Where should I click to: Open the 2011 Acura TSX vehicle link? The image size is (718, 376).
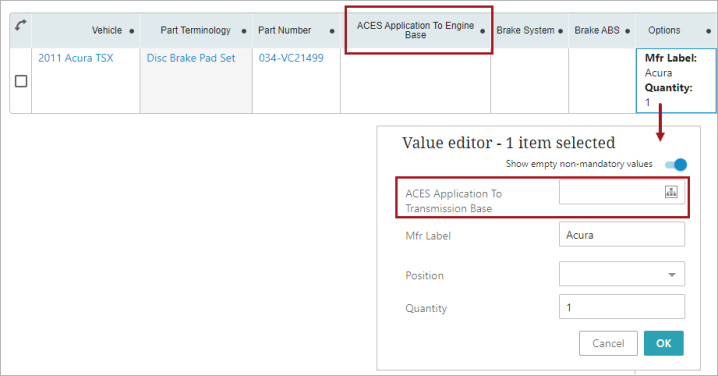click(76, 58)
